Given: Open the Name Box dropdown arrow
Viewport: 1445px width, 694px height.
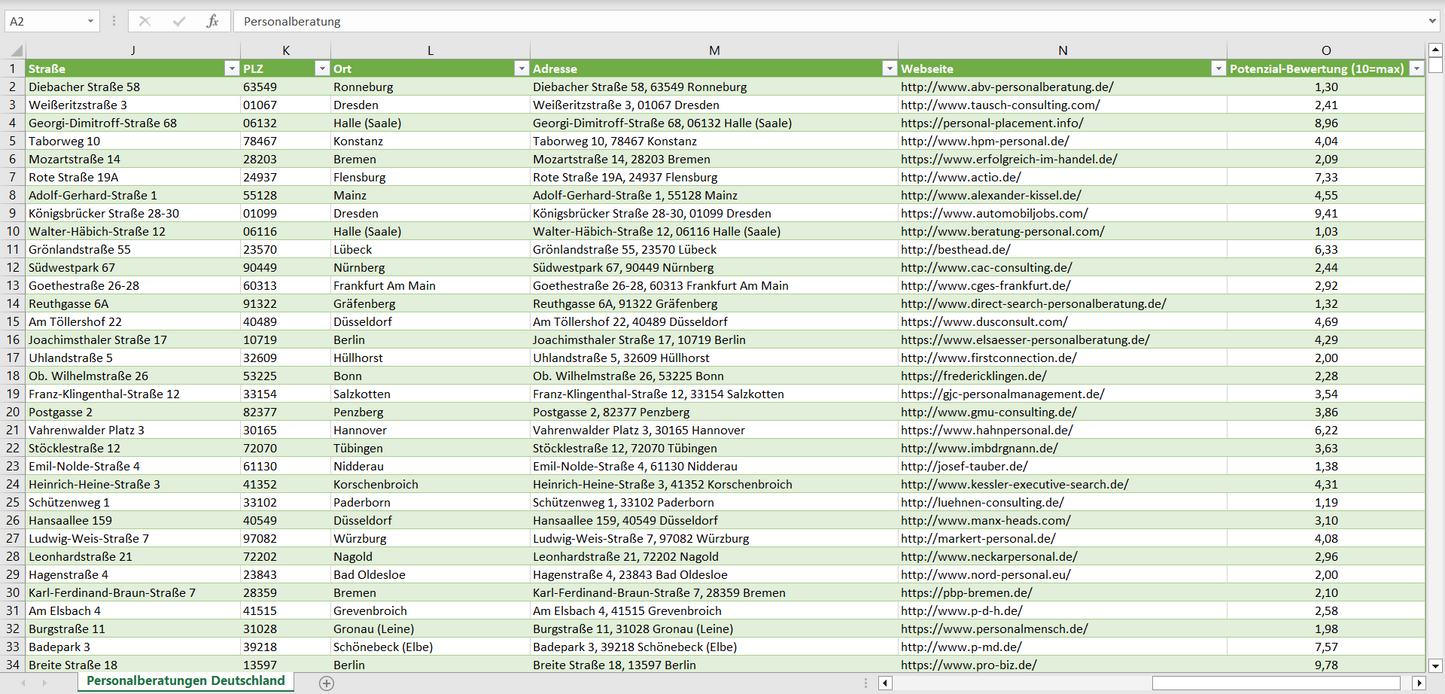Looking at the screenshot, I should click(x=91, y=21).
